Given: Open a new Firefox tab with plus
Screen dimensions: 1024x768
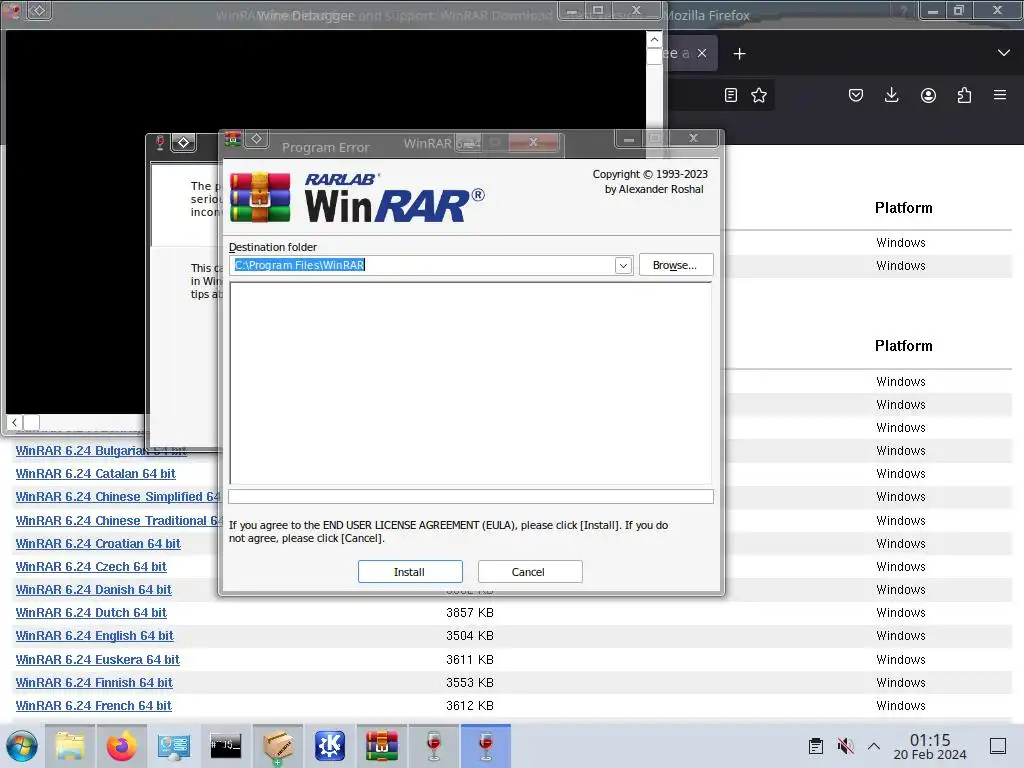Looking at the screenshot, I should click(739, 54).
